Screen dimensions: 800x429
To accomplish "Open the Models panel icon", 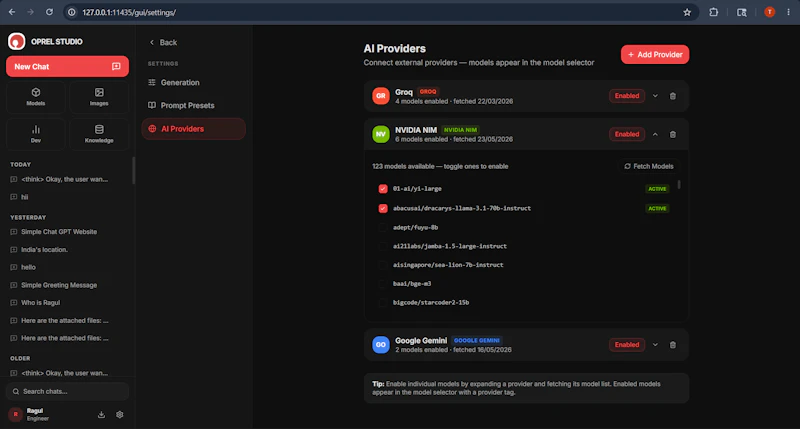I will pos(36,96).
